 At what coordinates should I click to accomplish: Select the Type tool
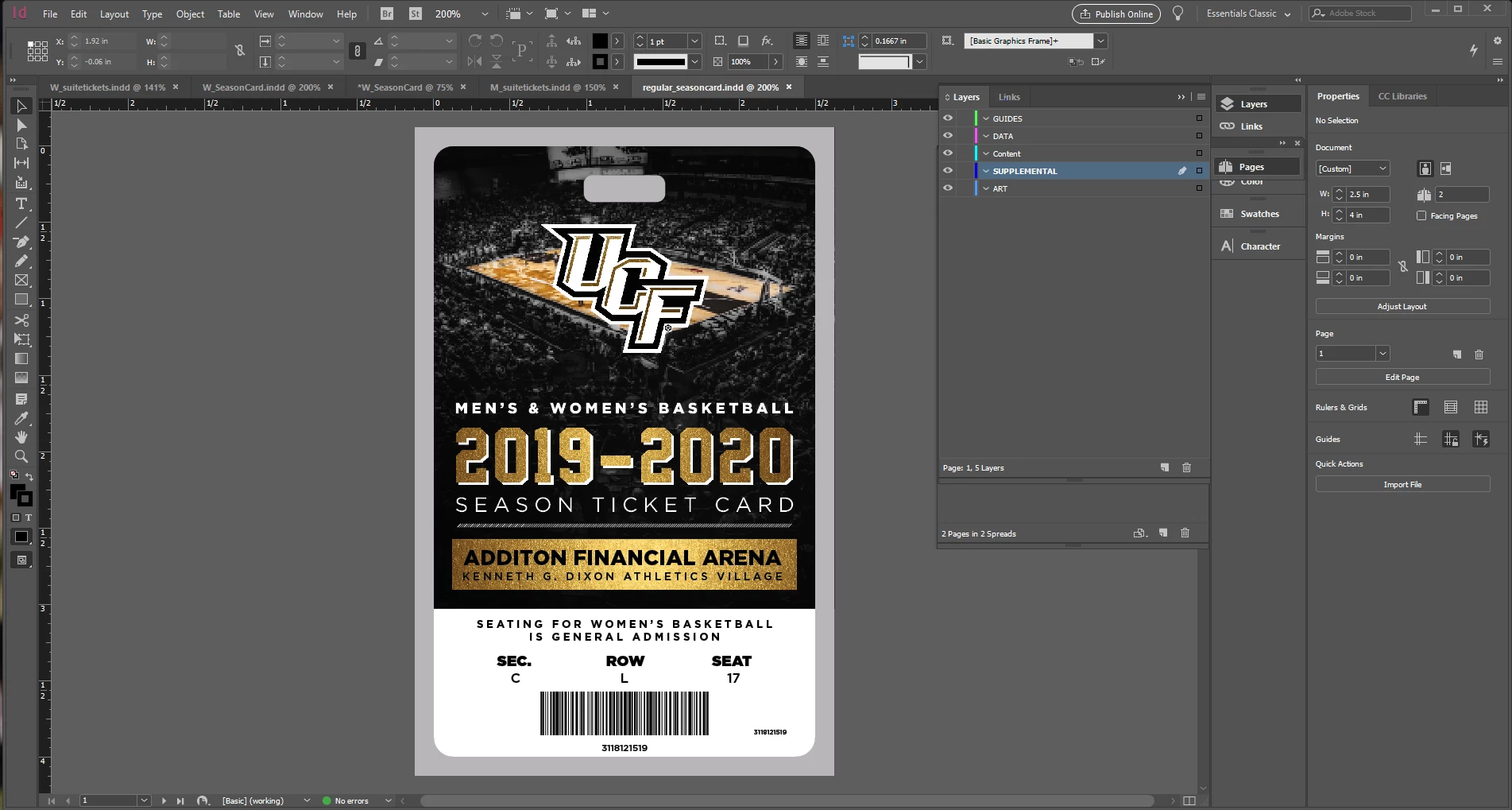point(21,203)
